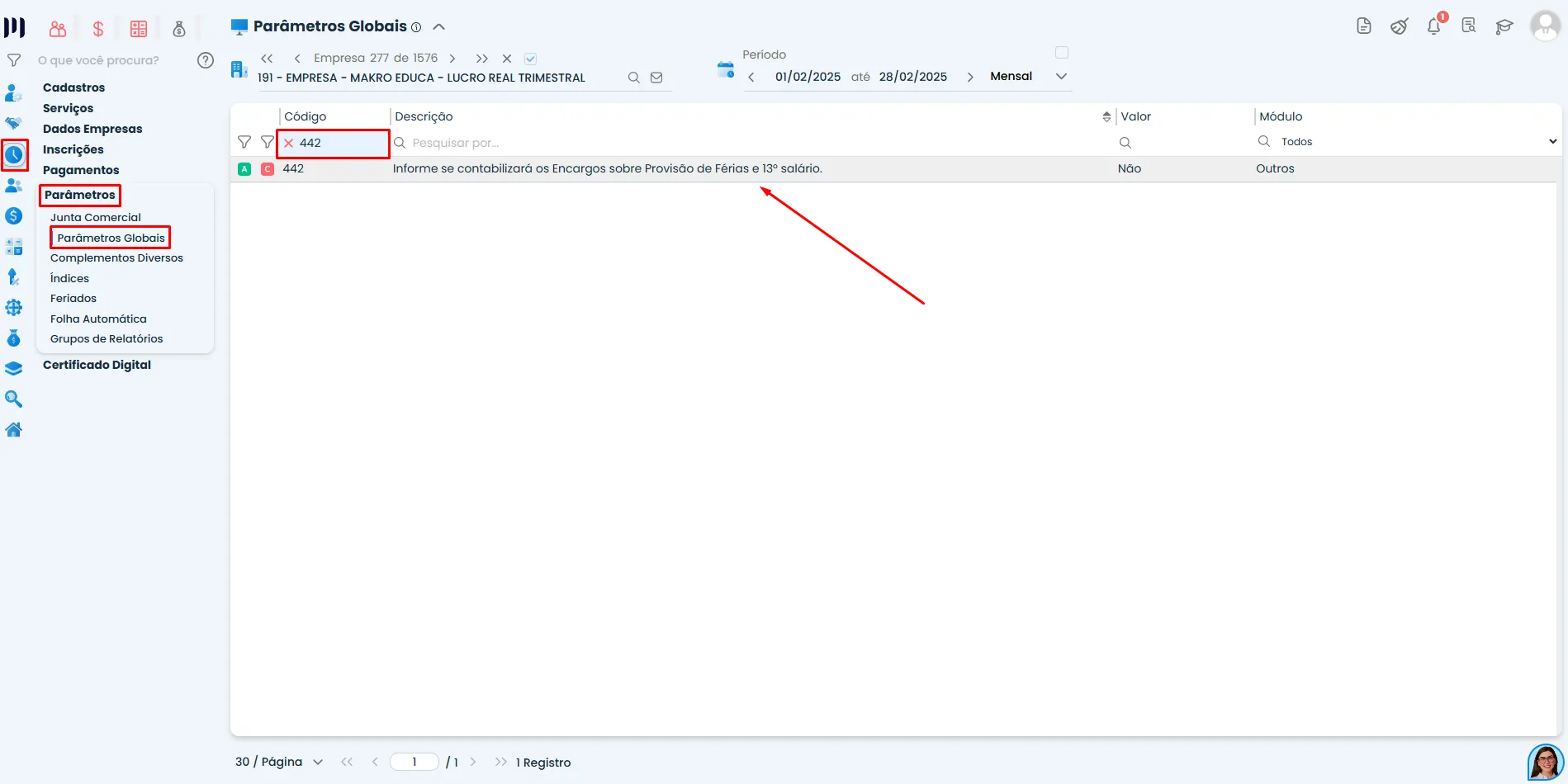Click the red C badge on row 442
Screen dimensions: 1568x784
point(268,169)
